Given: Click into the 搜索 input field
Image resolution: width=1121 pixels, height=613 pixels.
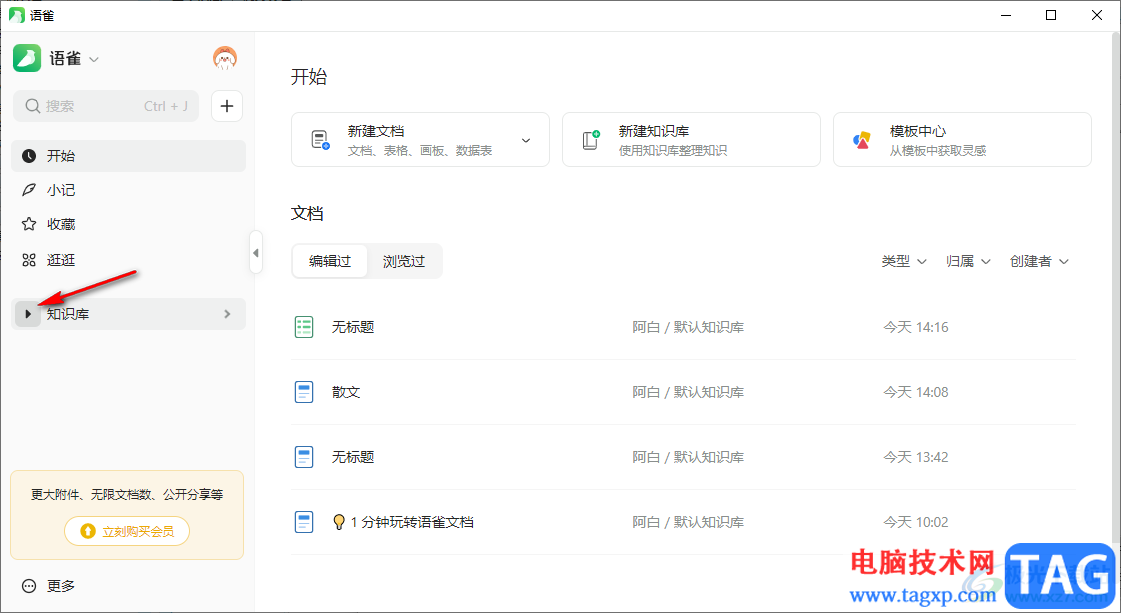Looking at the screenshot, I should [106, 106].
